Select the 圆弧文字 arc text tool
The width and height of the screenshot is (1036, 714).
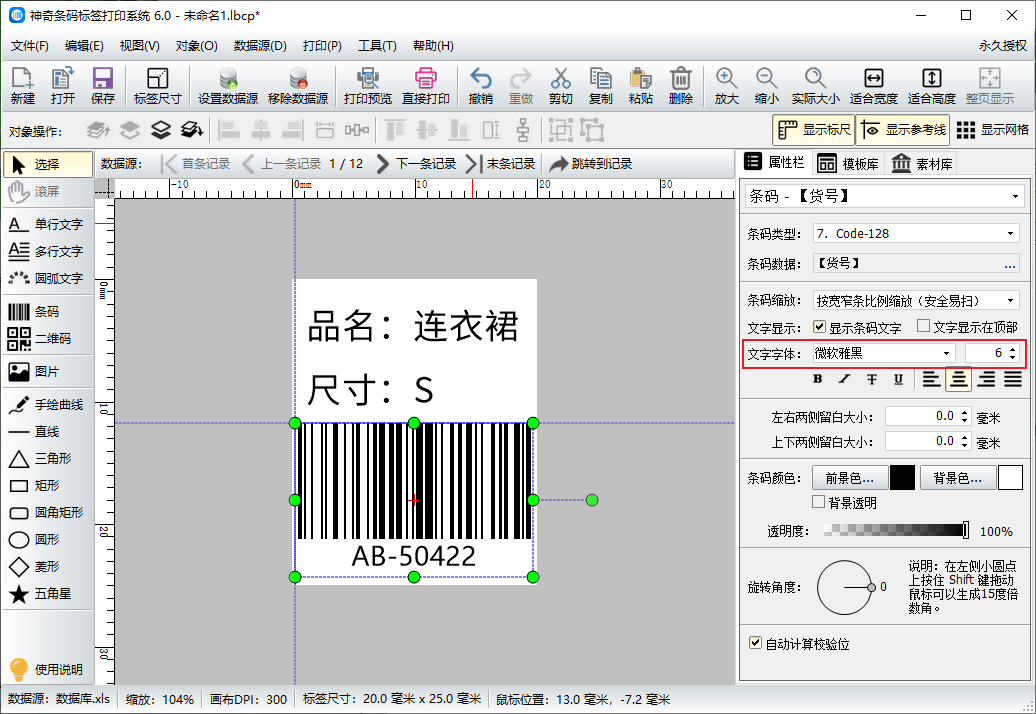(48, 279)
